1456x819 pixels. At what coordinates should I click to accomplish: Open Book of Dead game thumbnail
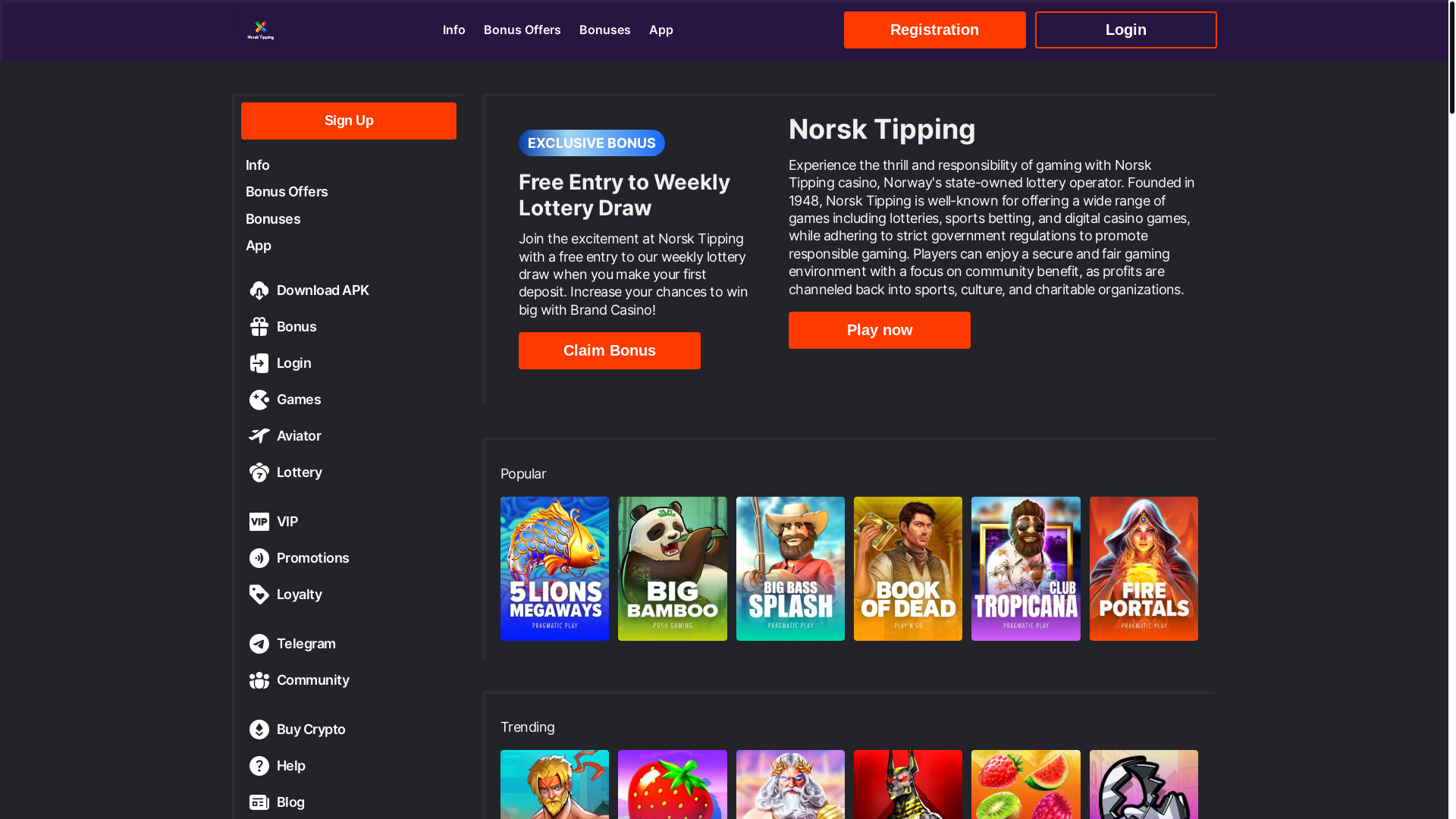point(908,569)
